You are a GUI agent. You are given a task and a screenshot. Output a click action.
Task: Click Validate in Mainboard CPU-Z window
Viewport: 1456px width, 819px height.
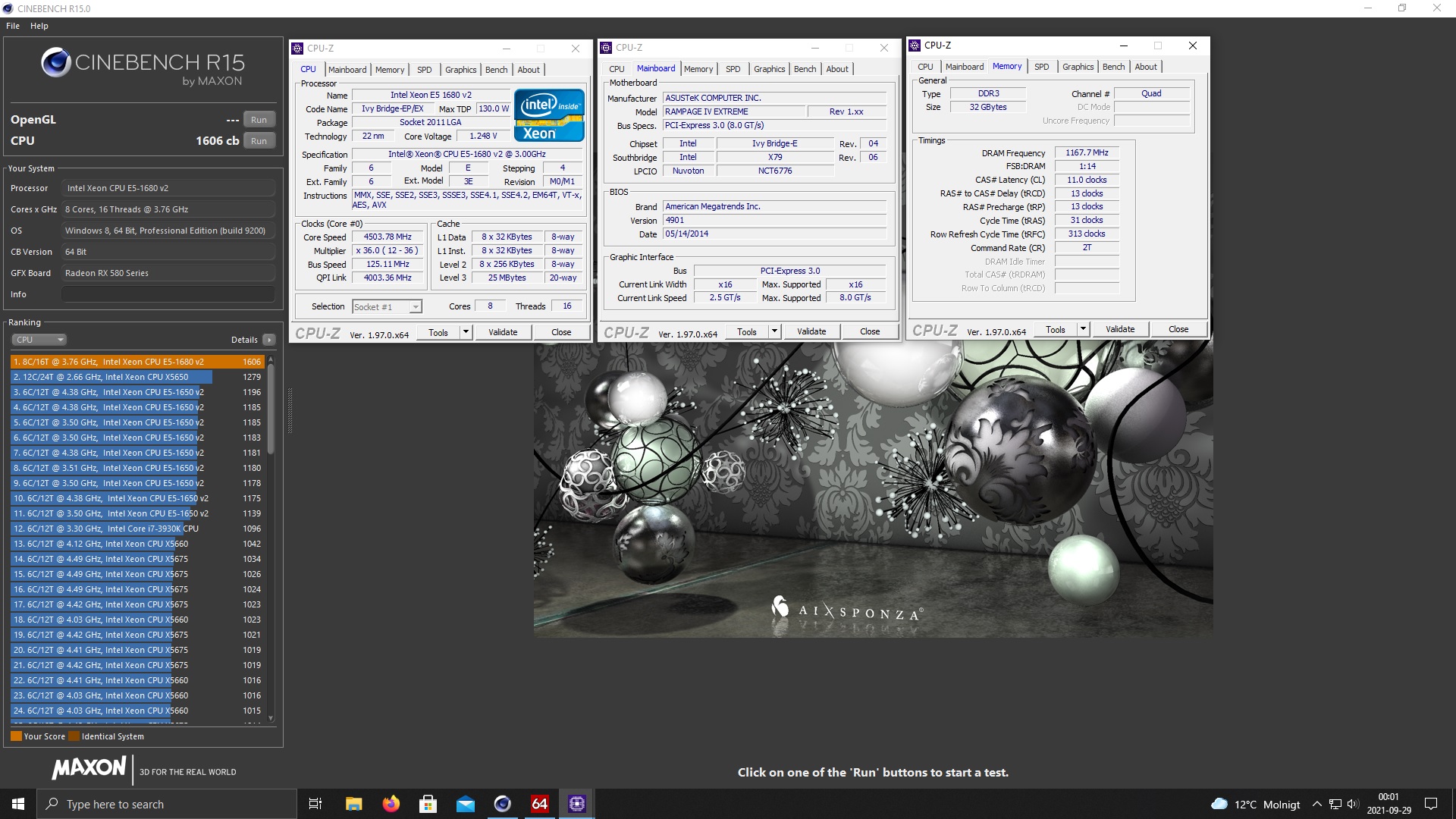pyautogui.click(x=811, y=331)
